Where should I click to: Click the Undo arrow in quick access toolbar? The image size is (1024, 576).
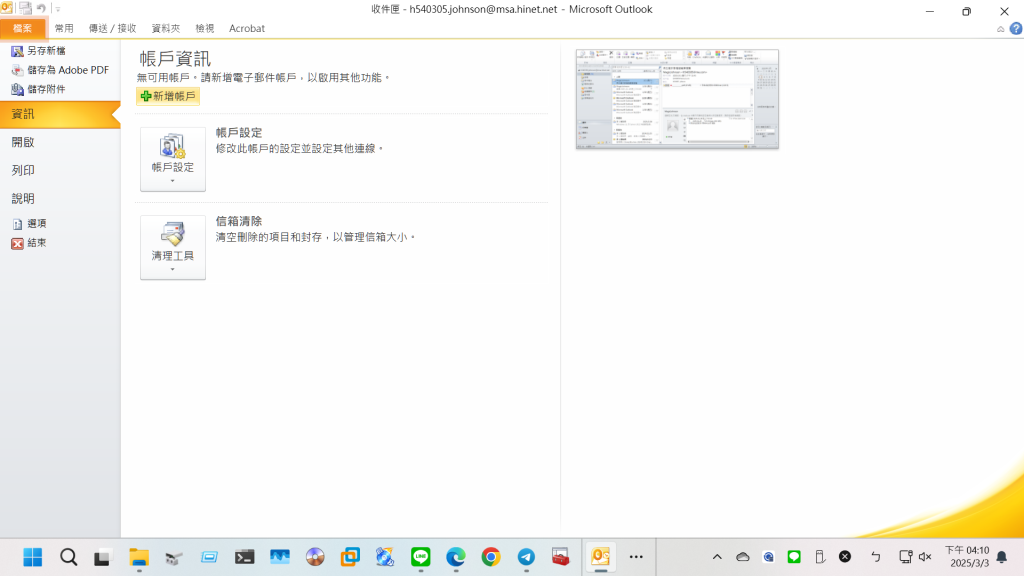click(x=41, y=8)
